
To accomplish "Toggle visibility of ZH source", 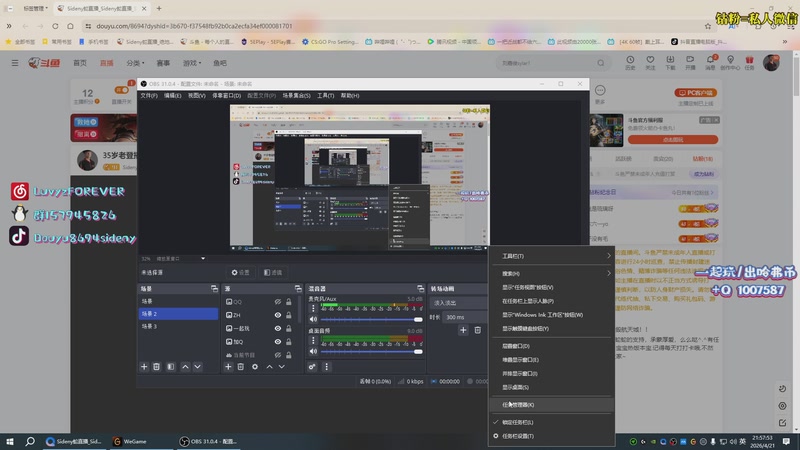I will coord(278,315).
